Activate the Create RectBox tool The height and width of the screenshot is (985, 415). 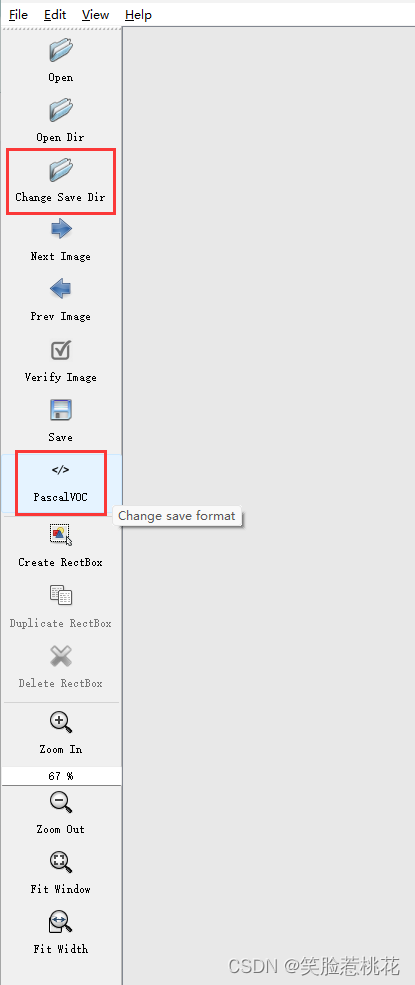(61, 535)
